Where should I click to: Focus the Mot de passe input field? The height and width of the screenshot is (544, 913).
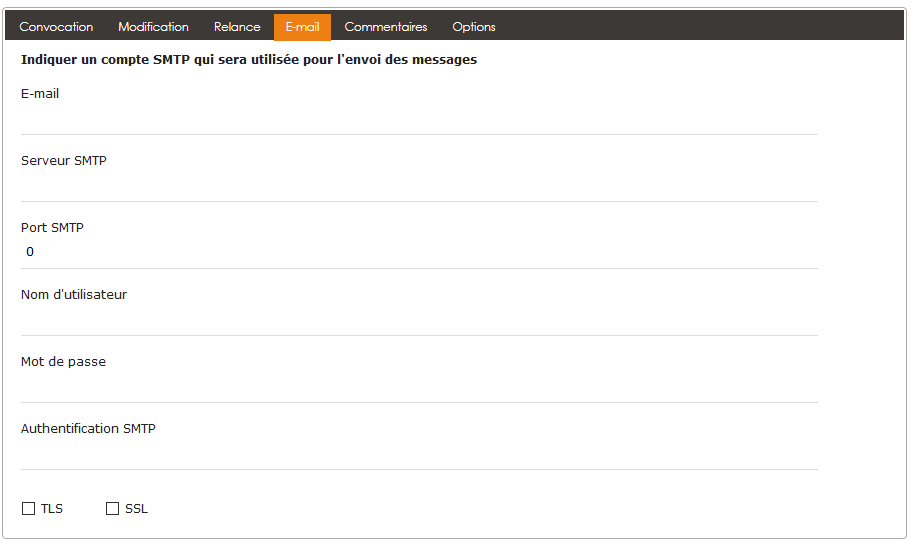(419, 387)
